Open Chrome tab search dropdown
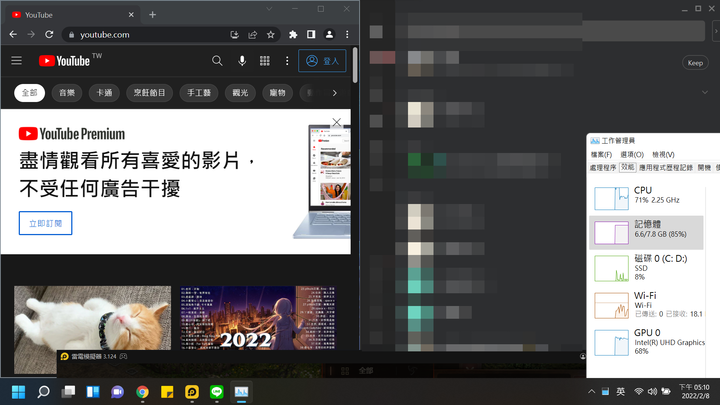 coord(269,9)
